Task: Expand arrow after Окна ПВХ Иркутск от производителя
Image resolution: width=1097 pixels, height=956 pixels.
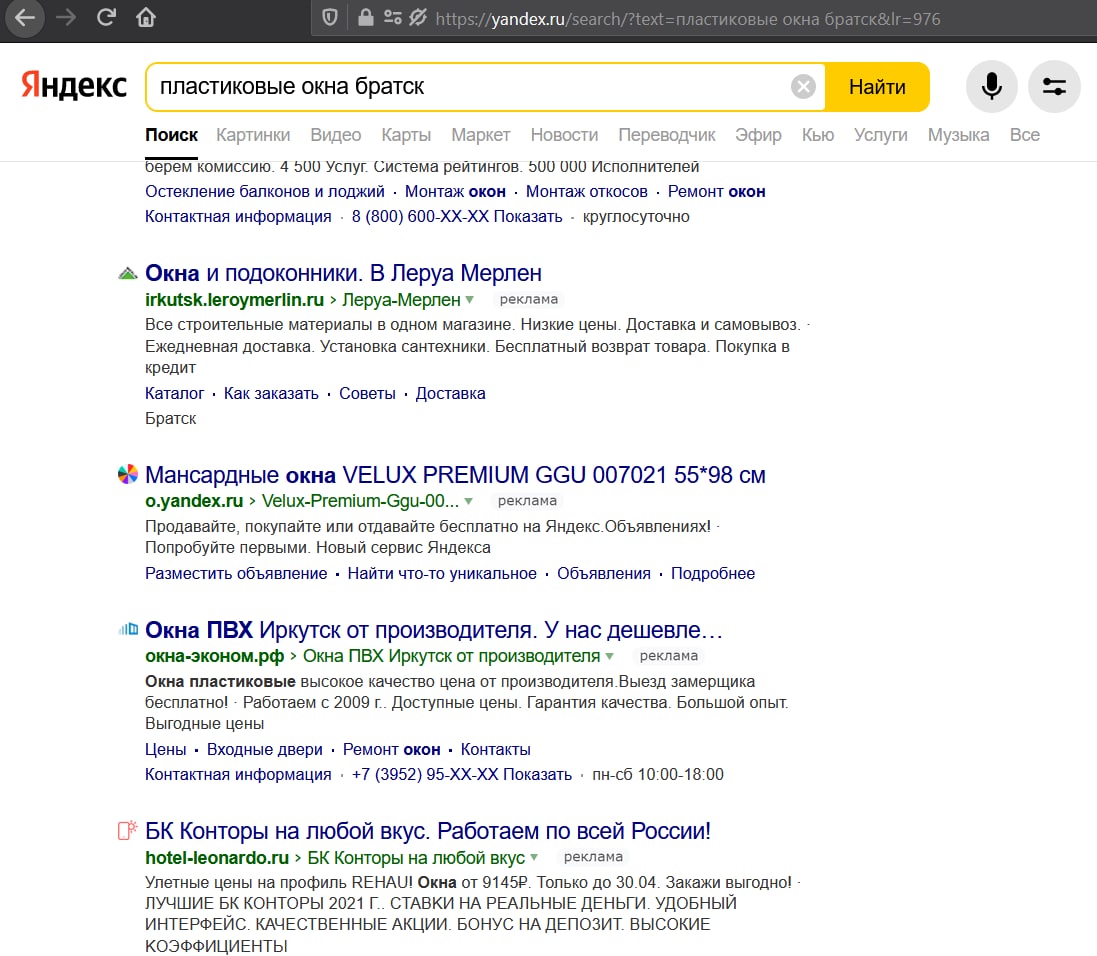Action: click(609, 656)
